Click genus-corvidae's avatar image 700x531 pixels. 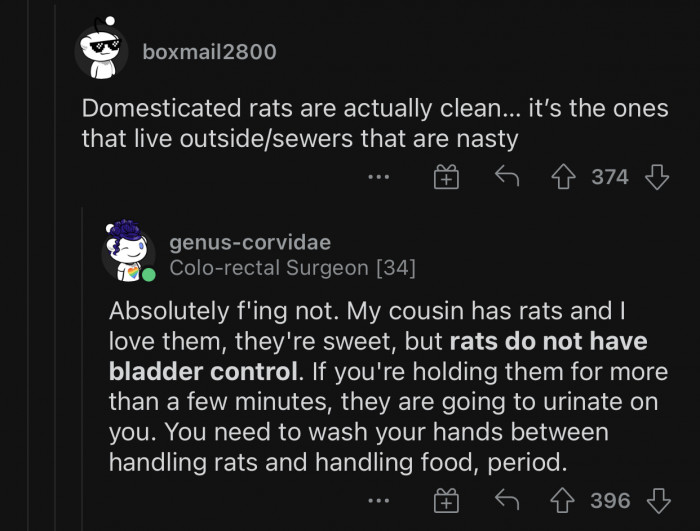[127, 250]
